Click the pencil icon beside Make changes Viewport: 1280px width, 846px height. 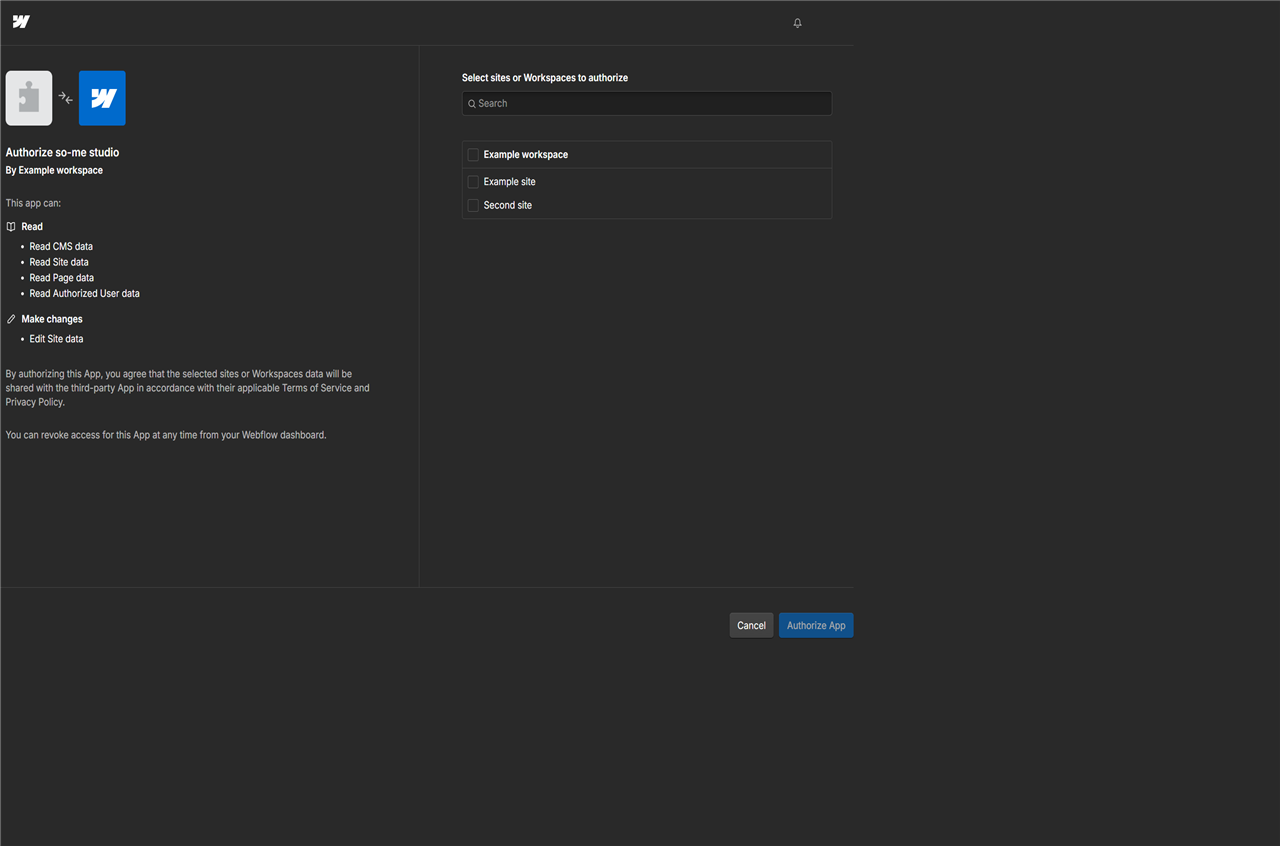(11, 319)
